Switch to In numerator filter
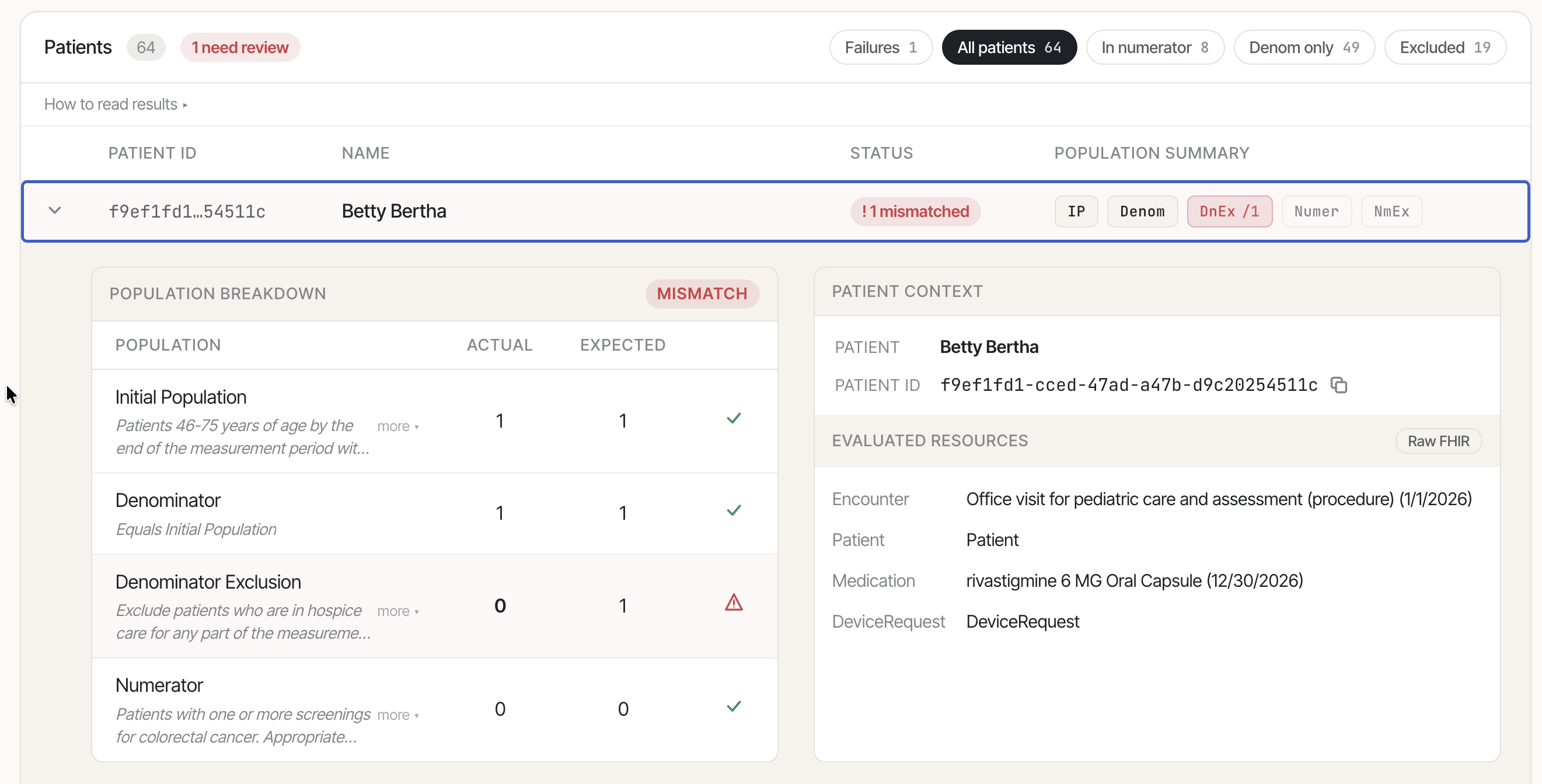Image resolution: width=1542 pixels, height=784 pixels. pos(1154,47)
